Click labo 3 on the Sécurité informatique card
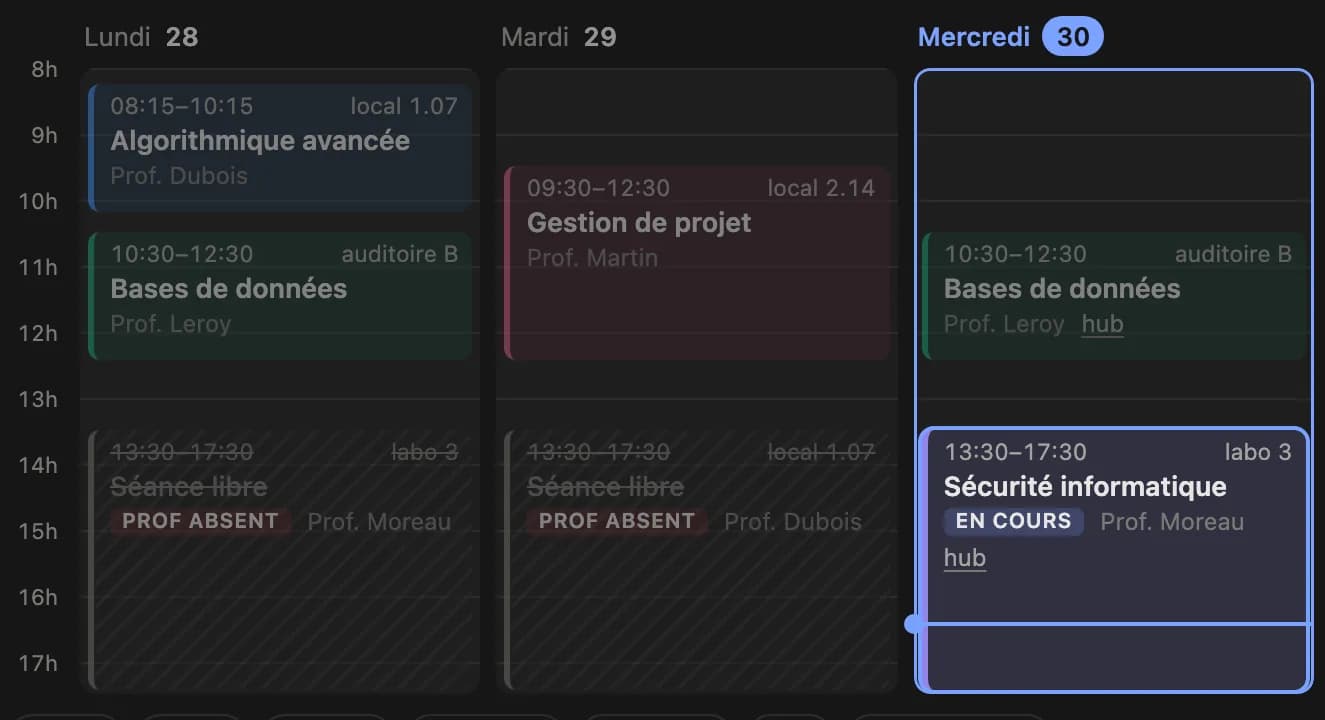The height and width of the screenshot is (720, 1325). pyautogui.click(x=1258, y=452)
